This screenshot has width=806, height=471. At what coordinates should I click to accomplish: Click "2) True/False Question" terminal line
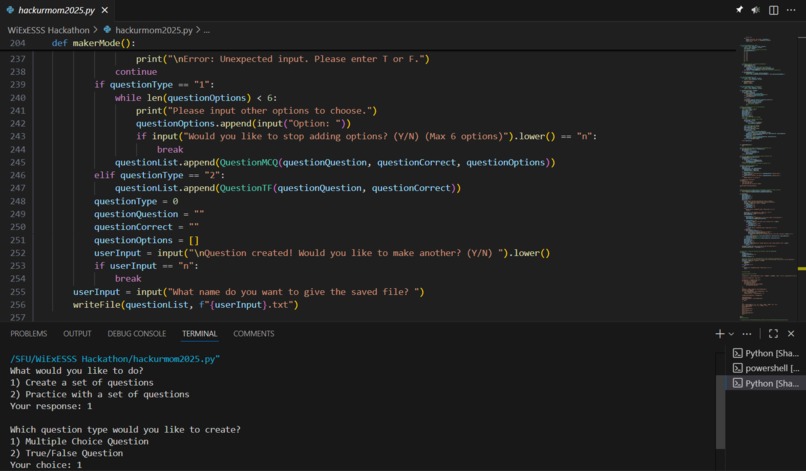(x=66, y=453)
